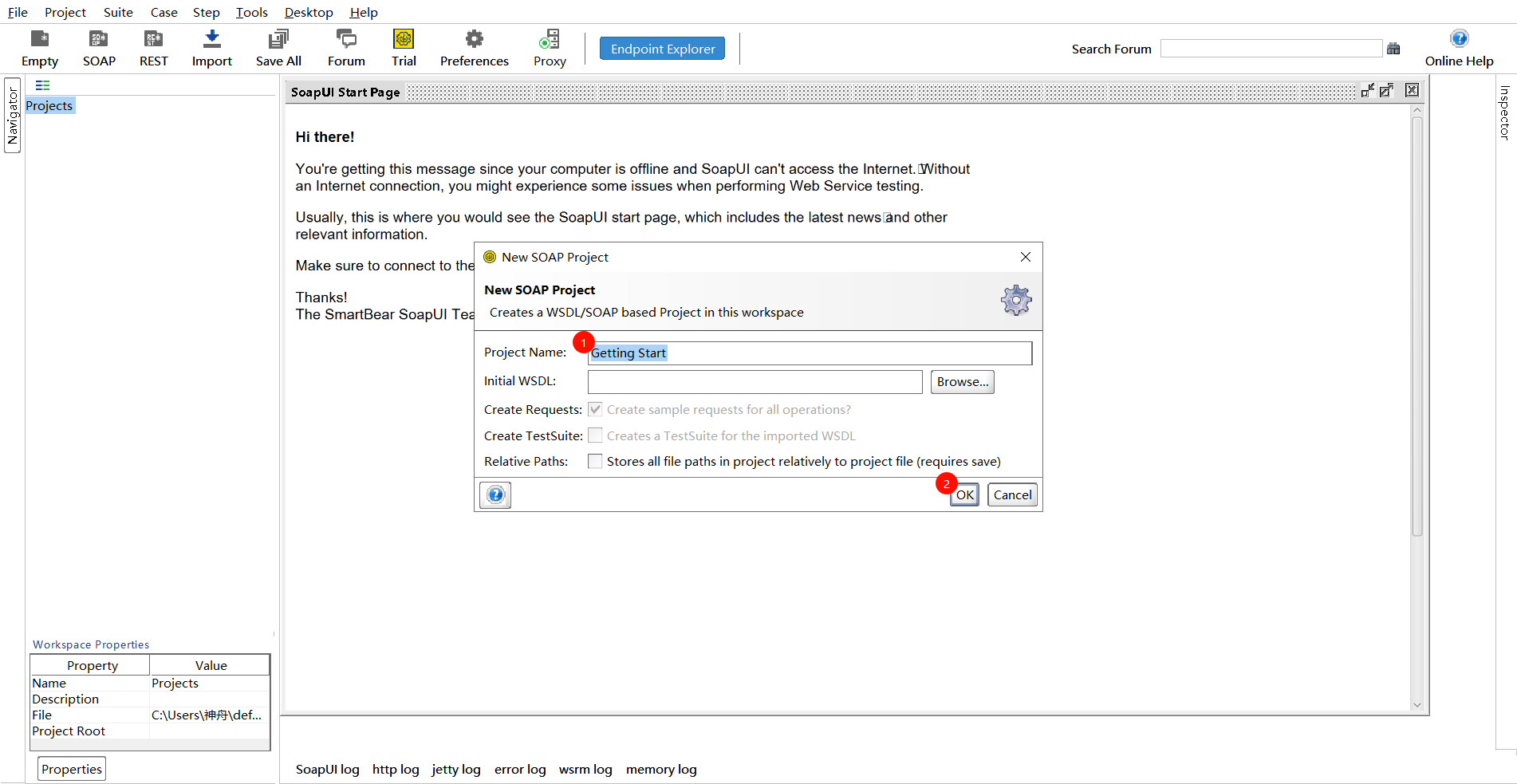Toggle Create Requests checkbox
The height and width of the screenshot is (784, 1517).
595,409
